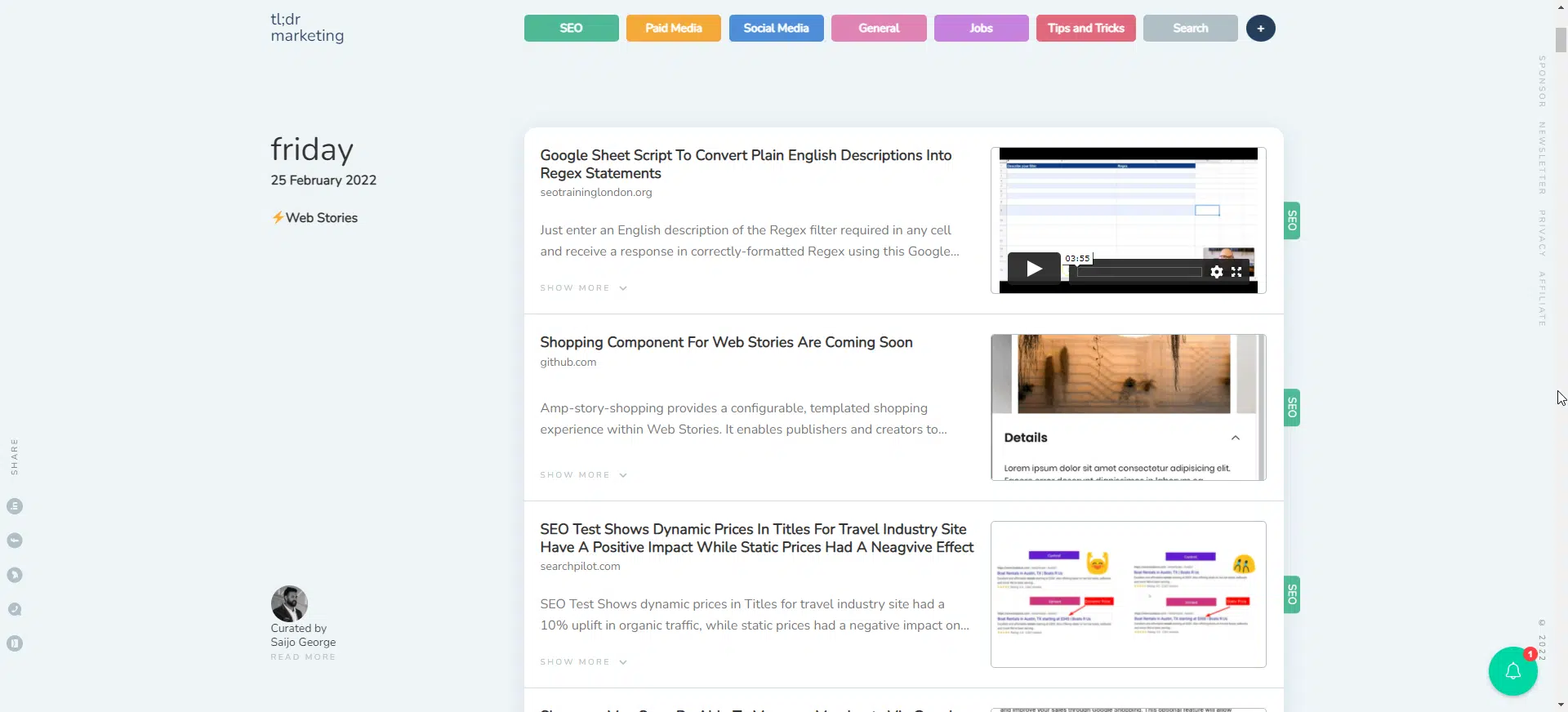Image resolution: width=1568 pixels, height=712 pixels.
Task: Open SEO Test Dynamic Prices article title
Action: tap(757, 538)
